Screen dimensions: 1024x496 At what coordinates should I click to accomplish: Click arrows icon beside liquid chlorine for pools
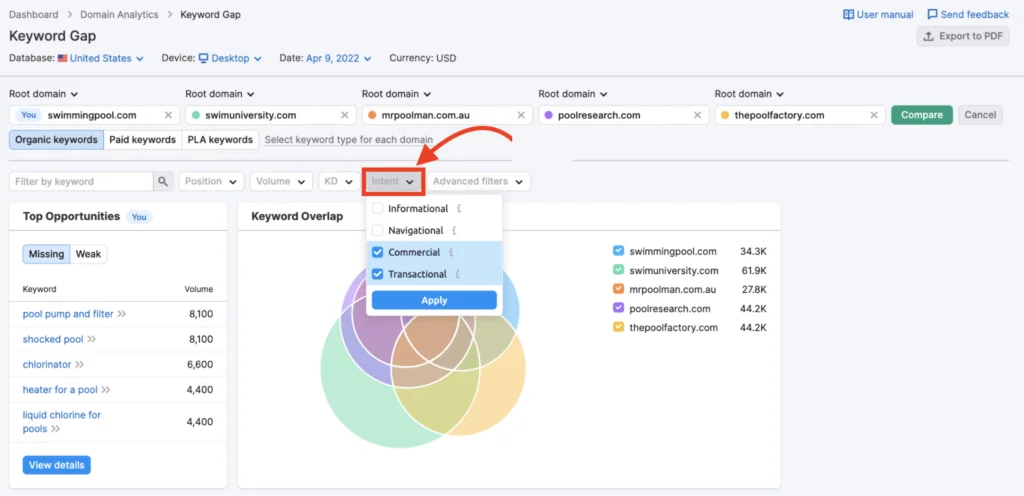(56, 429)
